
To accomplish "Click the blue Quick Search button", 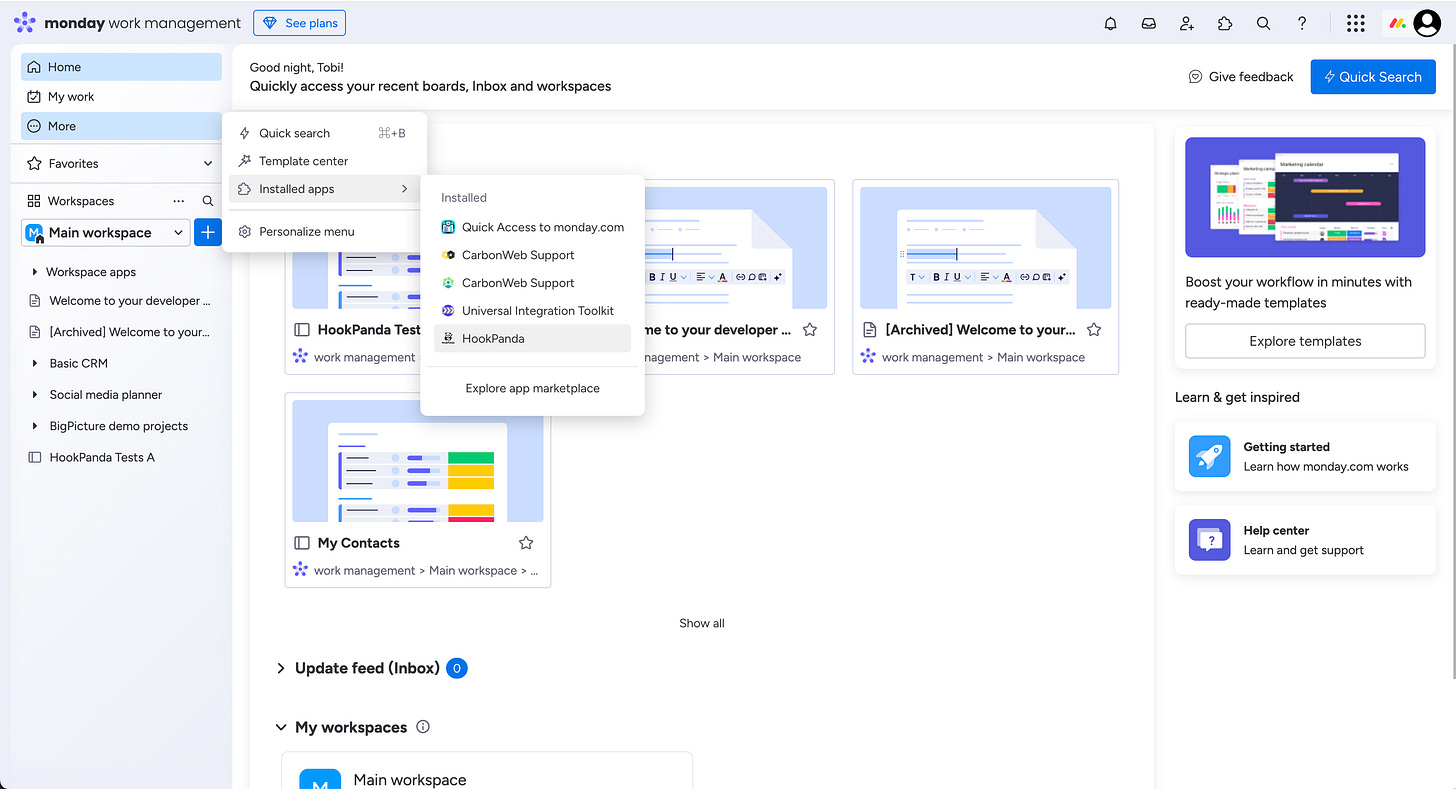I will tap(1373, 77).
